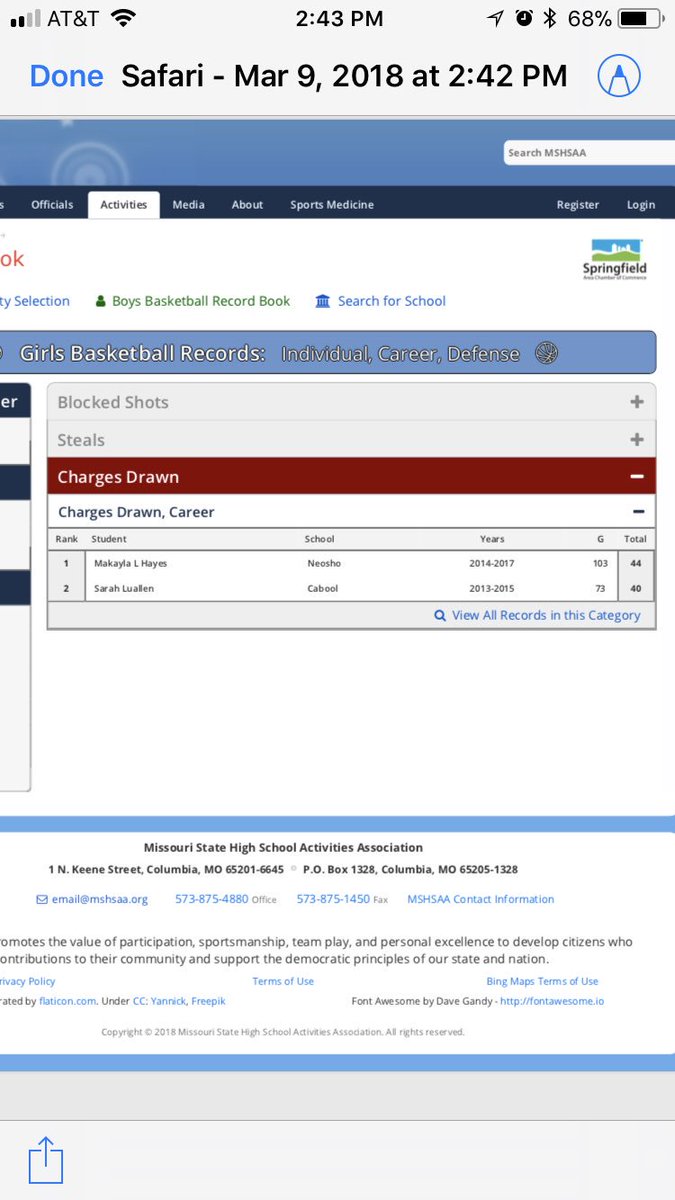Image resolution: width=675 pixels, height=1200 pixels.
Task: Click the Student column header
Action: click(109, 539)
